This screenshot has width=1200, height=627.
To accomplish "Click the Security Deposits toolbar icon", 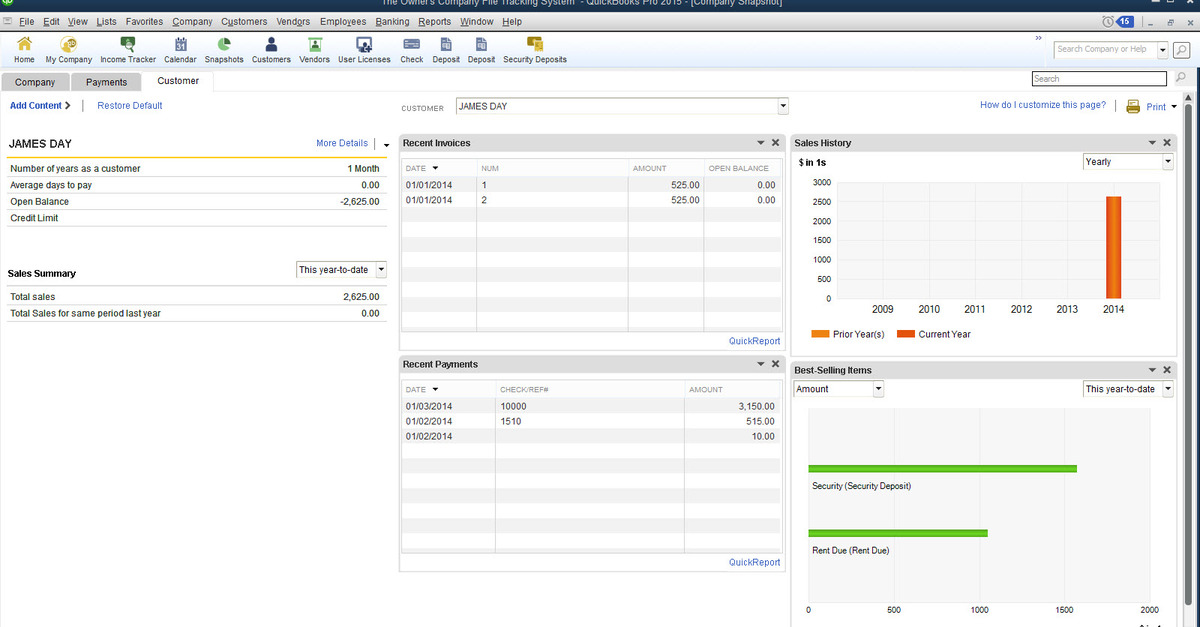I will point(535,44).
